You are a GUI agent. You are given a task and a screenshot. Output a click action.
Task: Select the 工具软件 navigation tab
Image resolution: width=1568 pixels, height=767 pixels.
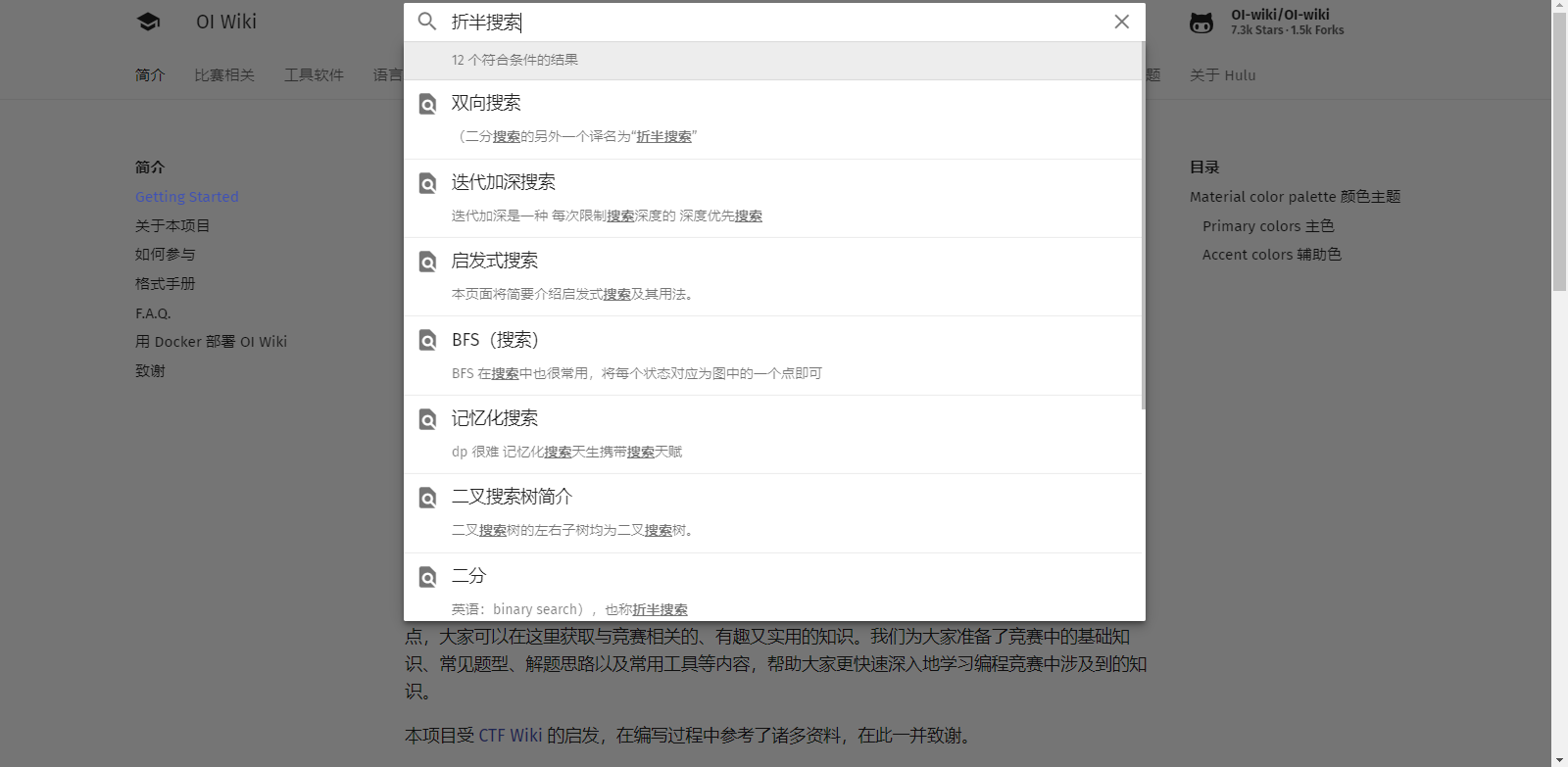(314, 74)
